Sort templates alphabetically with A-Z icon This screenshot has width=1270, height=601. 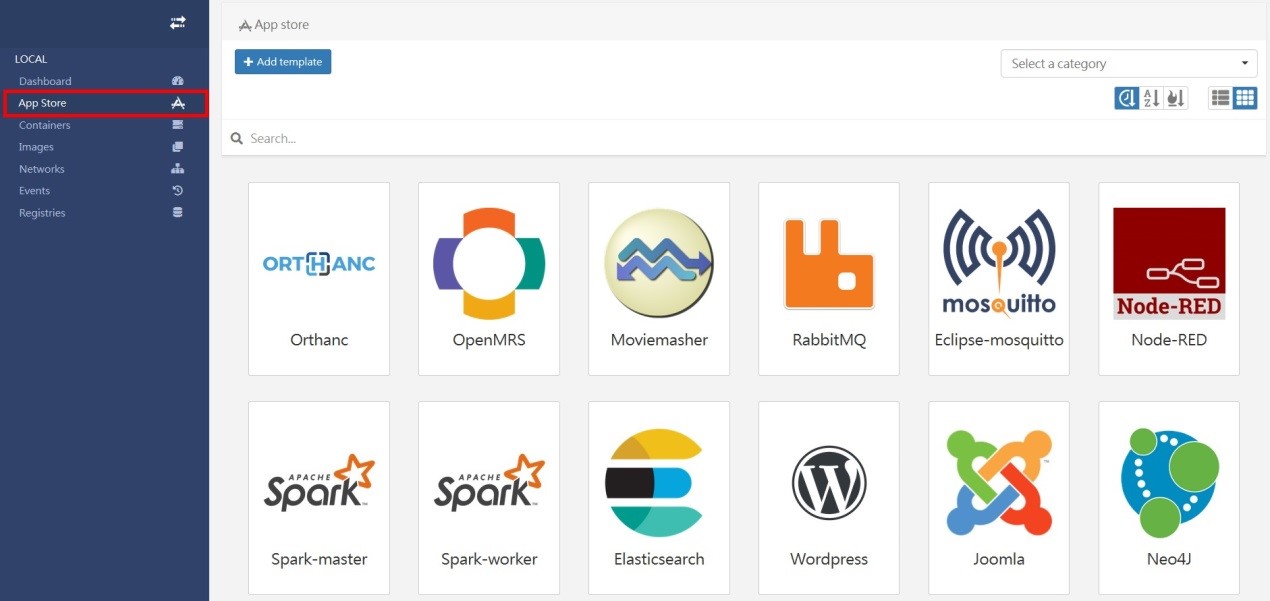pyautogui.click(x=1150, y=97)
